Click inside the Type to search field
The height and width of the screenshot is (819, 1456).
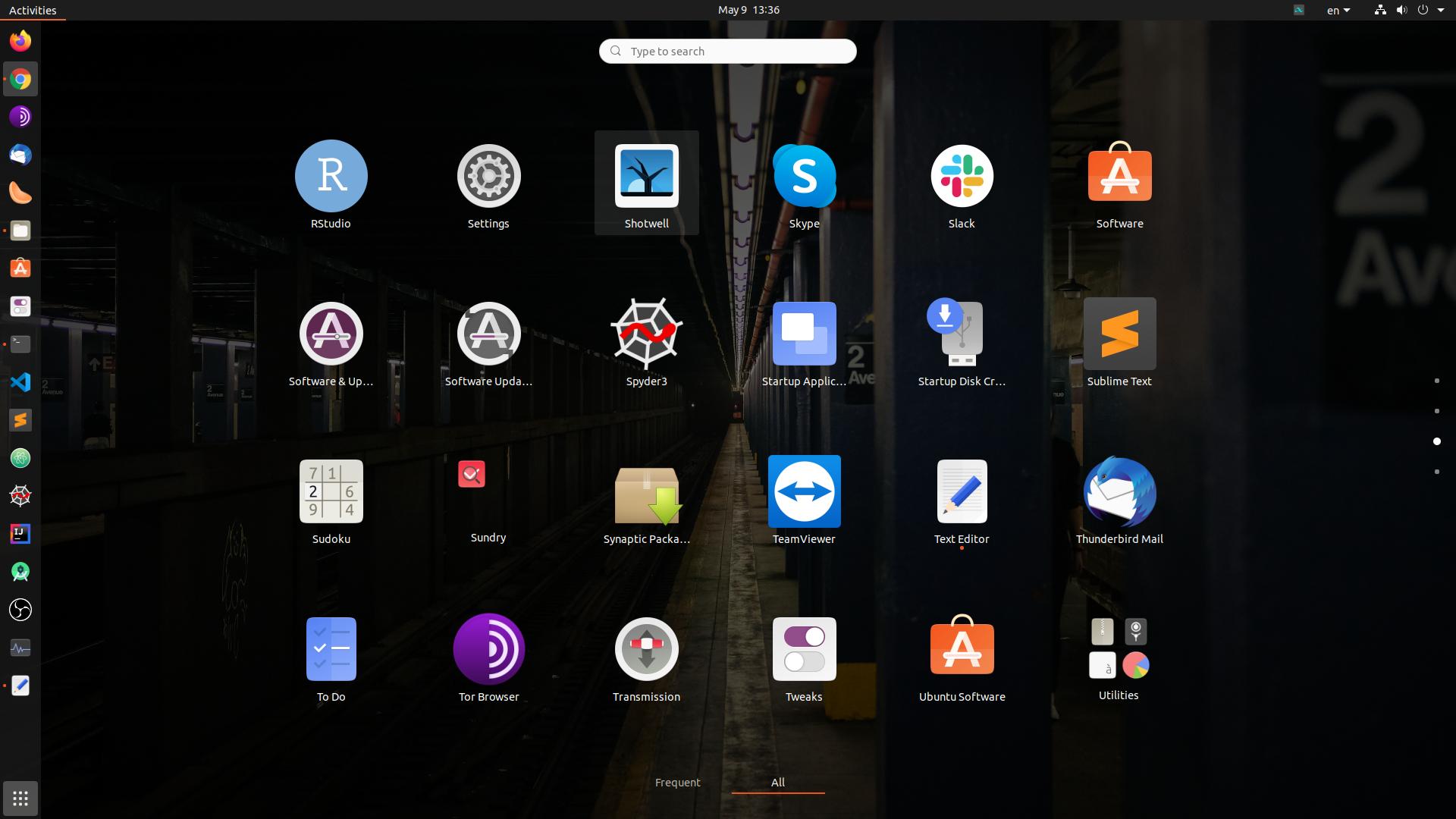pos(727,51)
